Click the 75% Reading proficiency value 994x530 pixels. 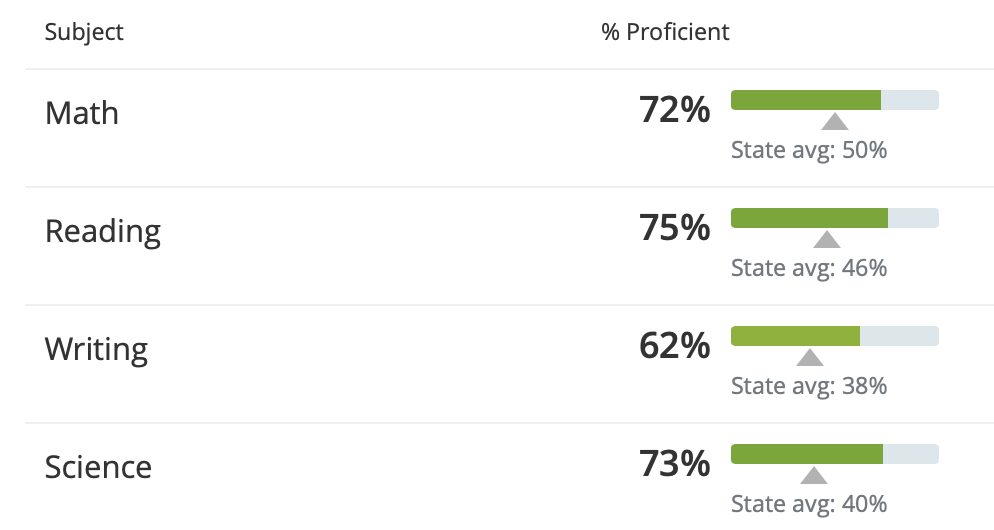tap(674, 228)
